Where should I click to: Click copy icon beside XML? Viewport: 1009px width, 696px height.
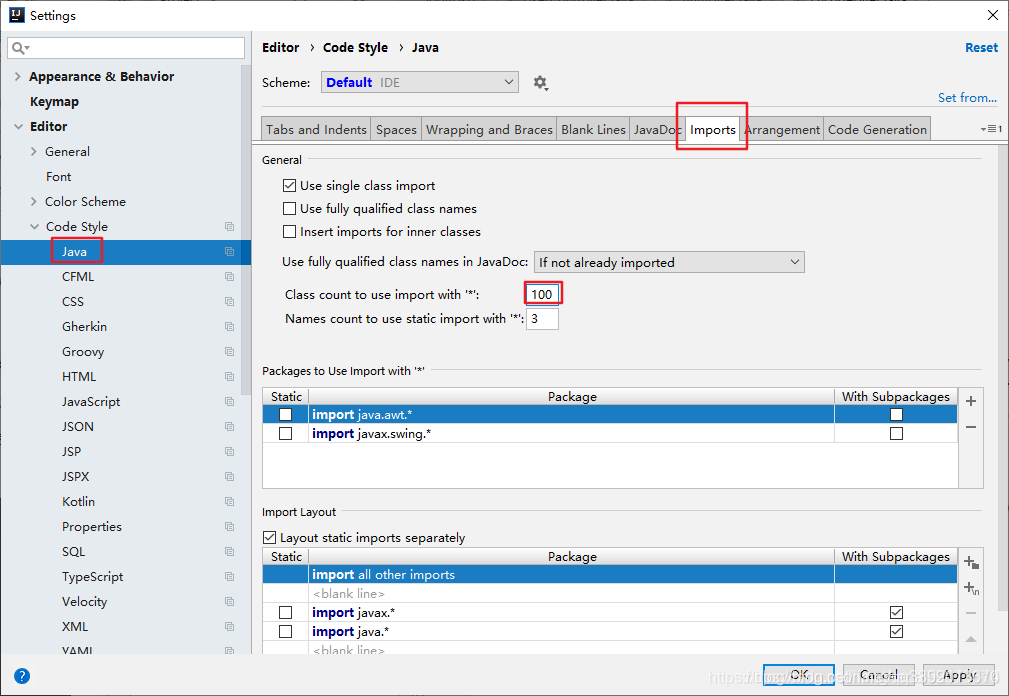(x=229, y=627)
